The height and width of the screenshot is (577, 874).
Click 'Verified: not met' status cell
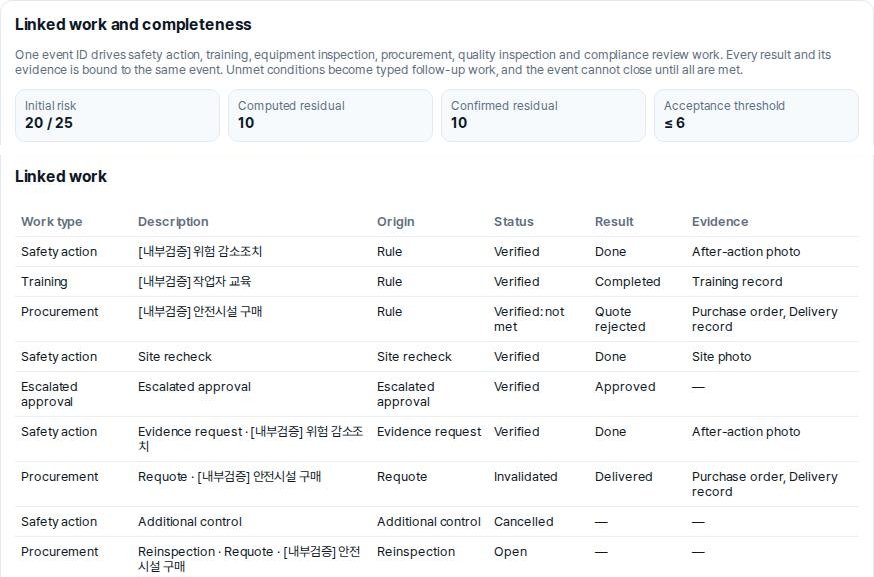[529, 319]
